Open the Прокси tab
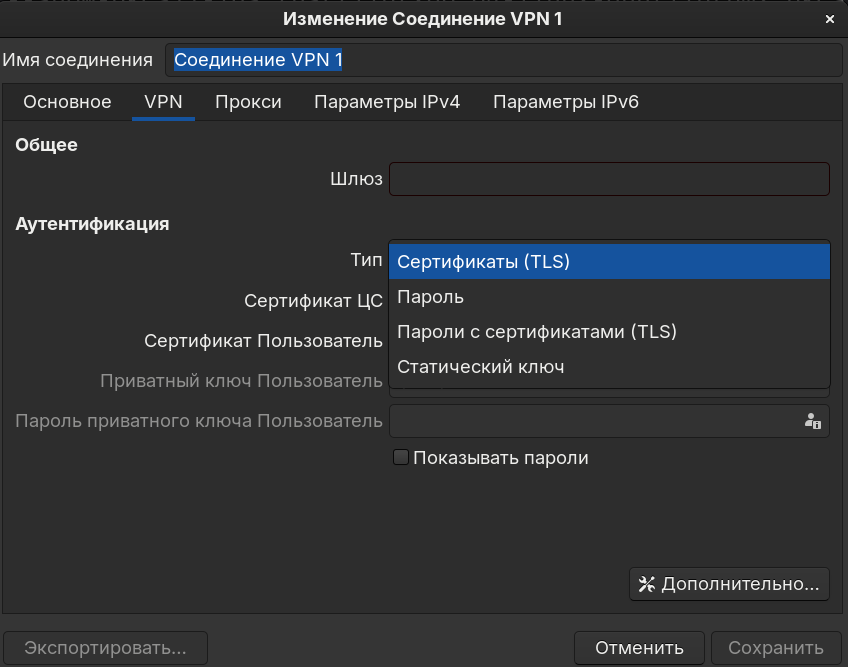The width and height of the screenshot is (848, 667). (248, 102)
